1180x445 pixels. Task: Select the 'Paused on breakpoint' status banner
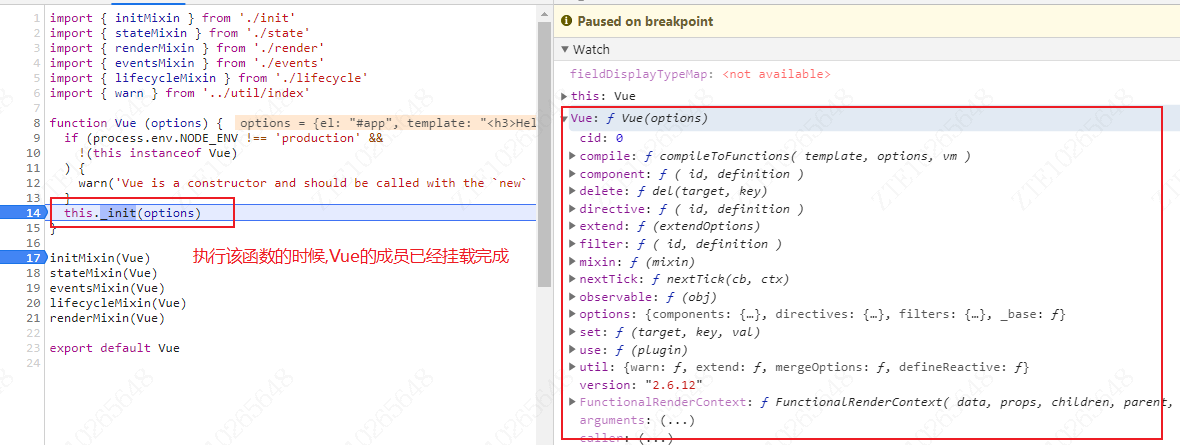pos(867,21)
